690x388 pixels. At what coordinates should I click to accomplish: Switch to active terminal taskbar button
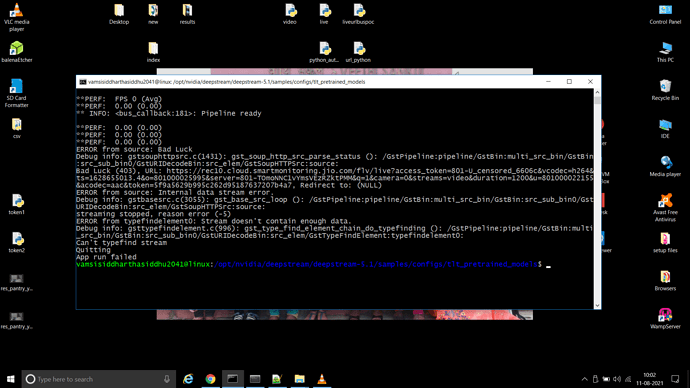232,379
